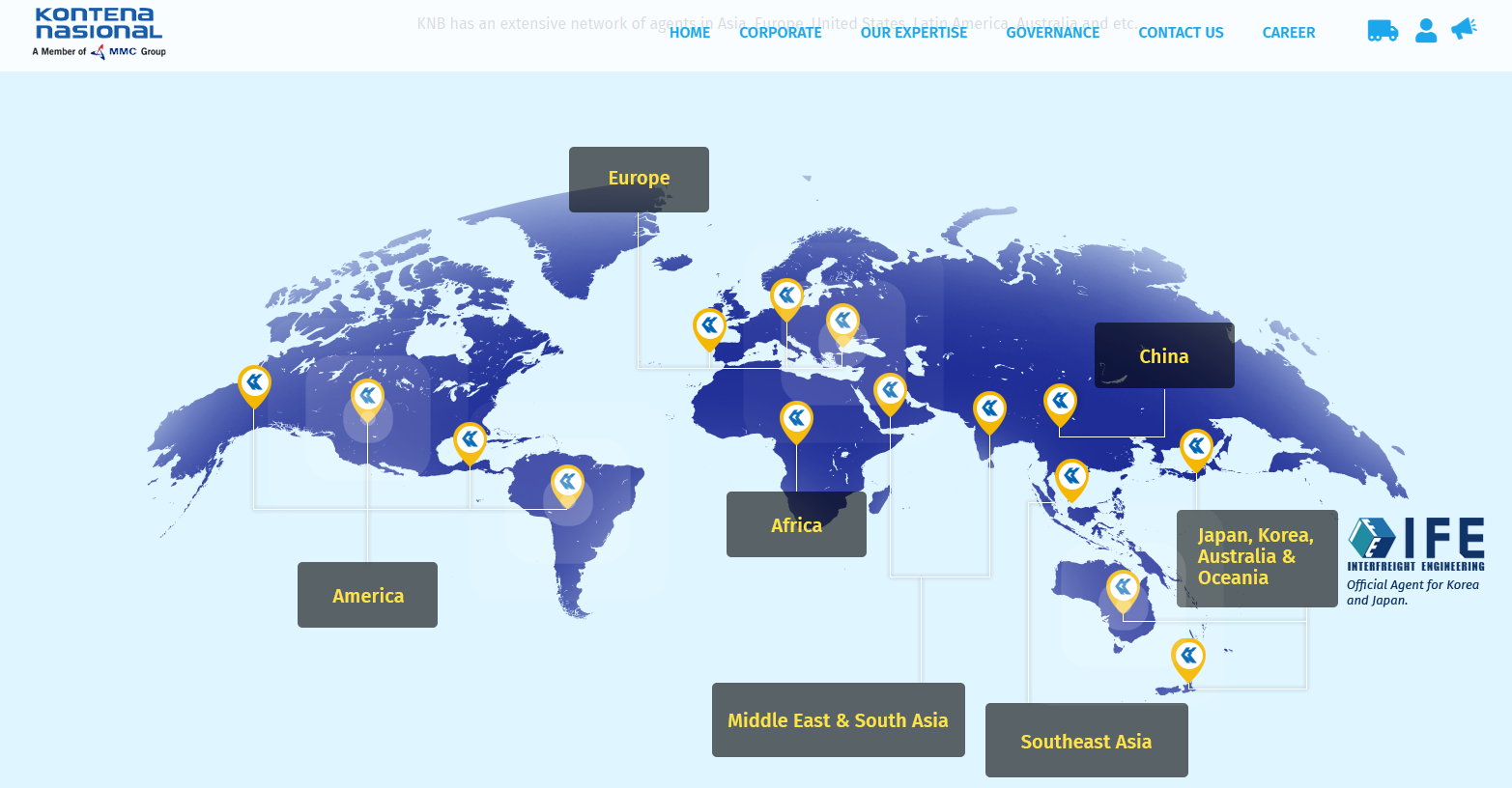Open the Career page link

click(1288, 33)
